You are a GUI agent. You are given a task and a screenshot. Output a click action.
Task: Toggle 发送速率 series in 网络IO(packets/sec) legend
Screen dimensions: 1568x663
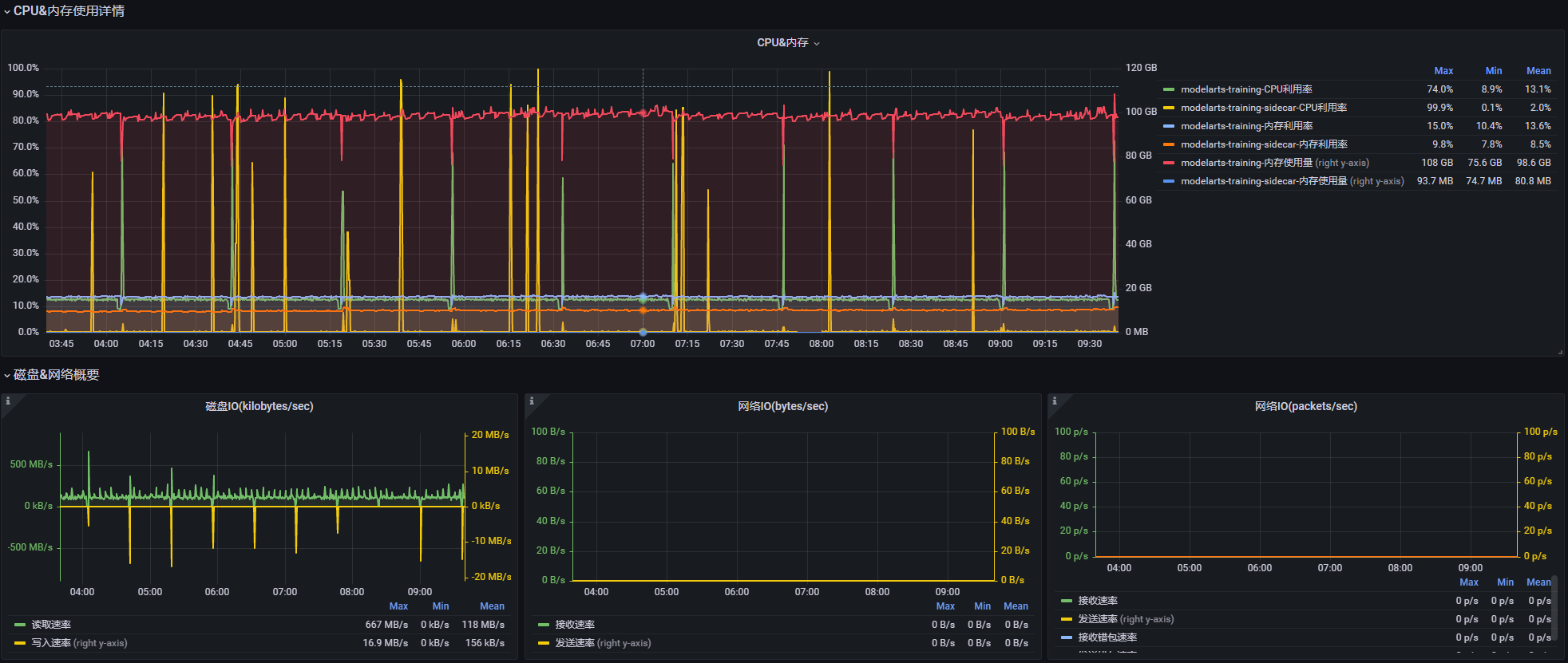point(1126,619)
